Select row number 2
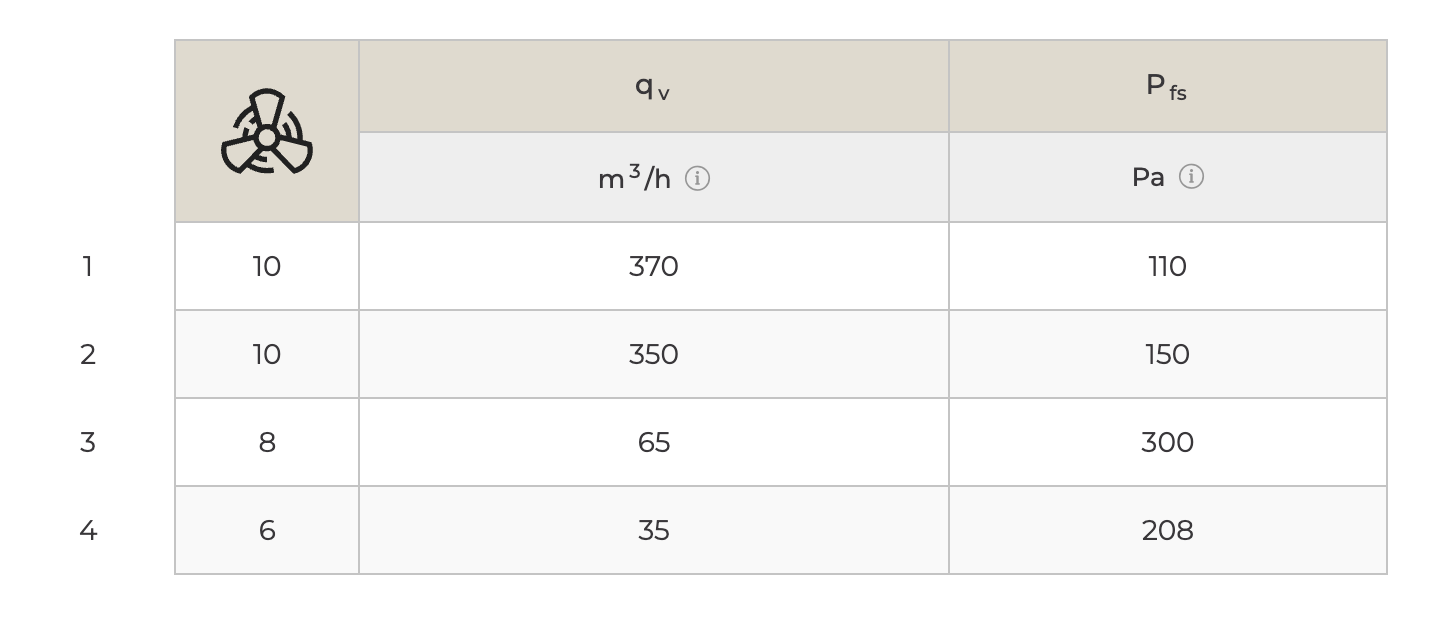 [x=88, y=355]
